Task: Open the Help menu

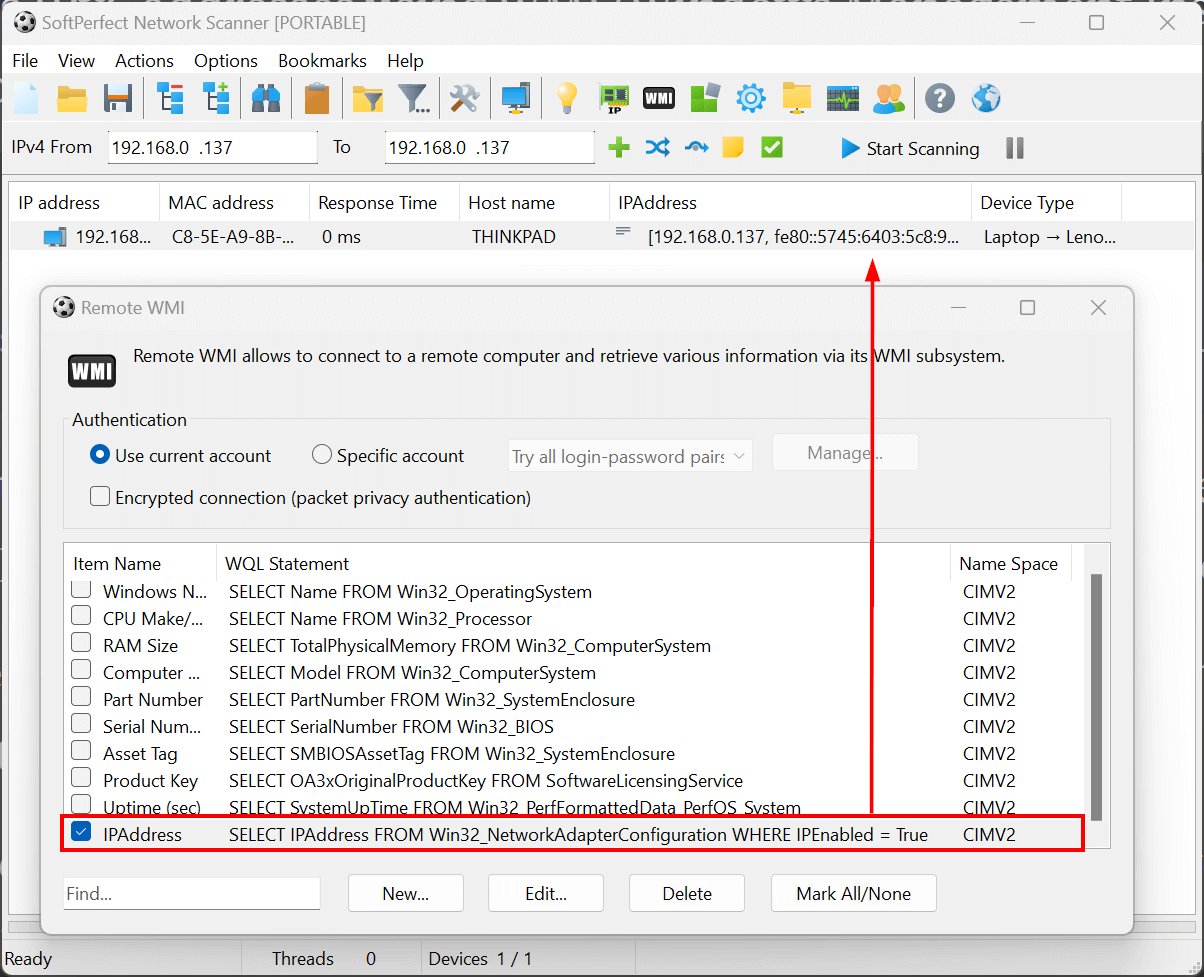Action: tap(405, 61)
